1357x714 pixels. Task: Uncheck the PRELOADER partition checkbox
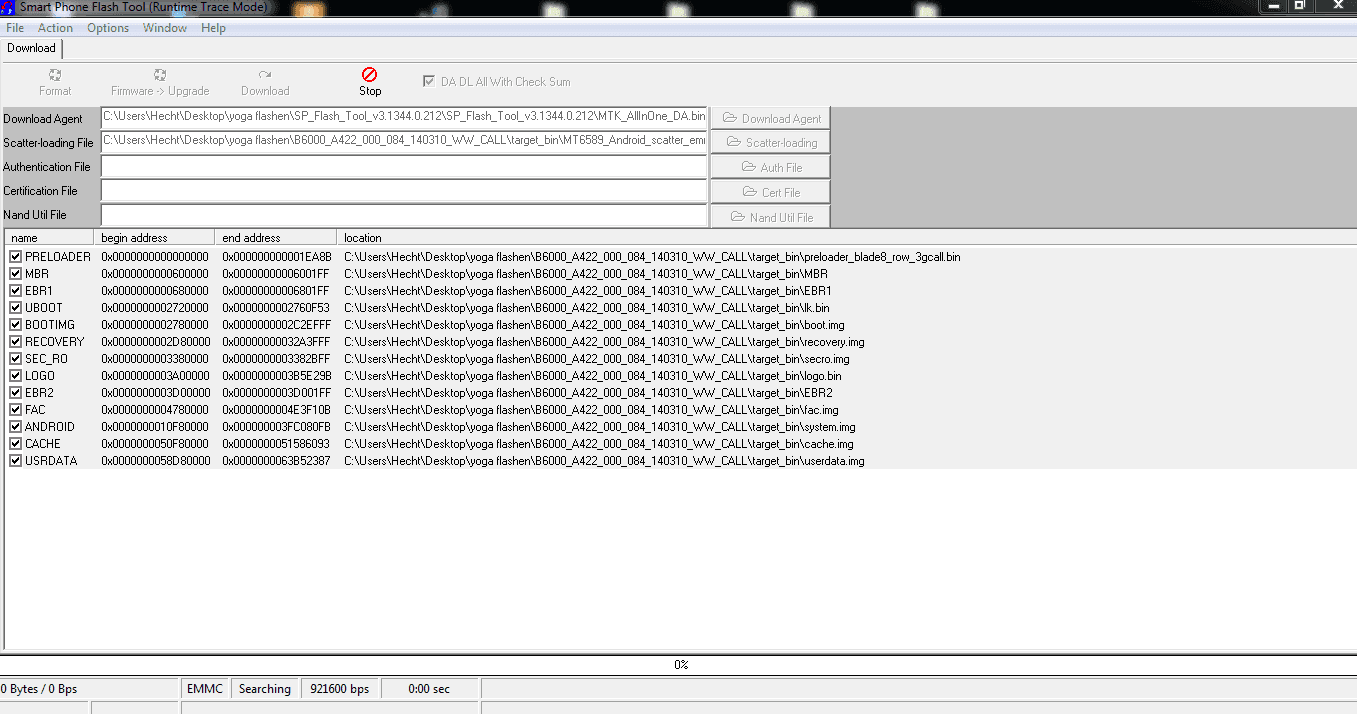click(15, 257)
